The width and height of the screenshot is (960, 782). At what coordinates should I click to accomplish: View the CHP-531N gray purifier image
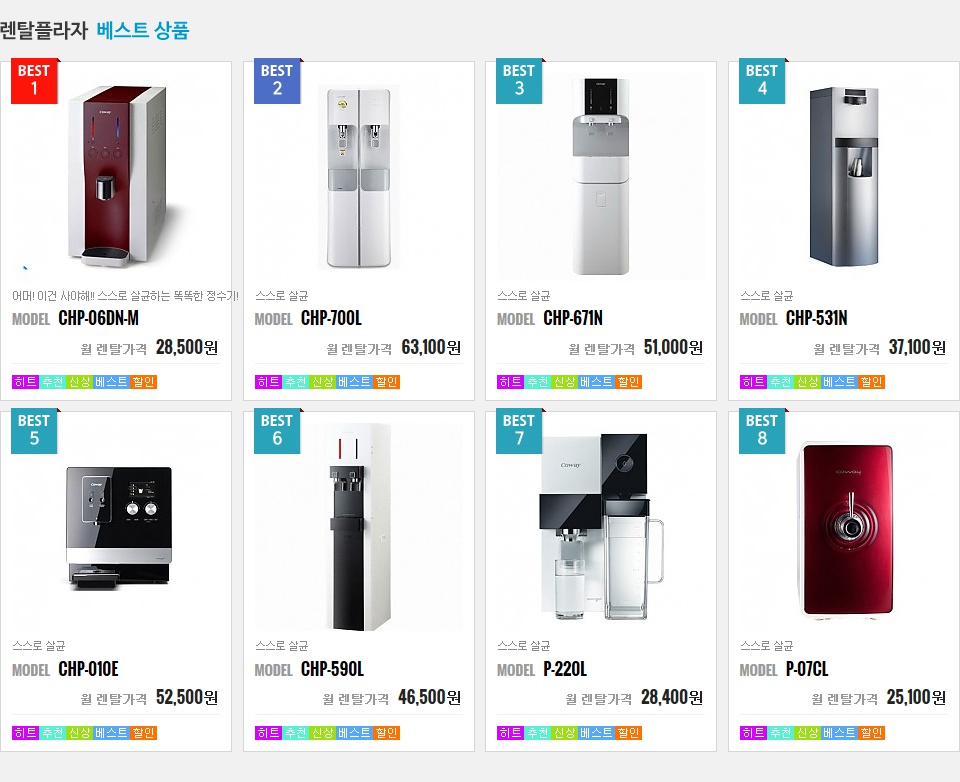coord(844,176)
